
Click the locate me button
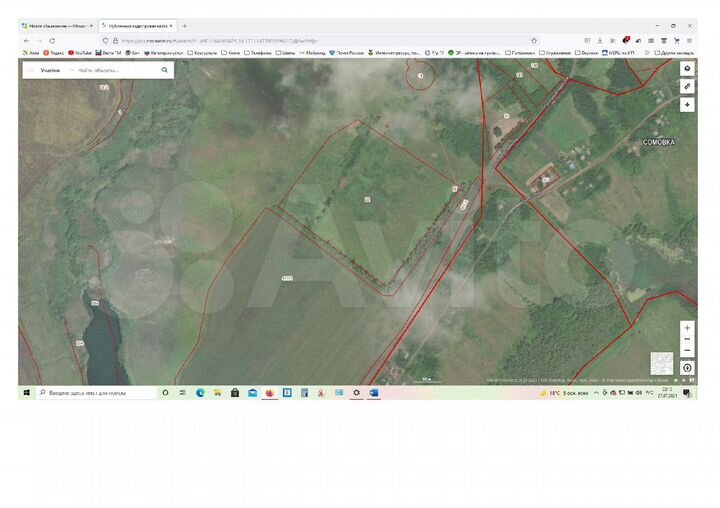point(687,104)
